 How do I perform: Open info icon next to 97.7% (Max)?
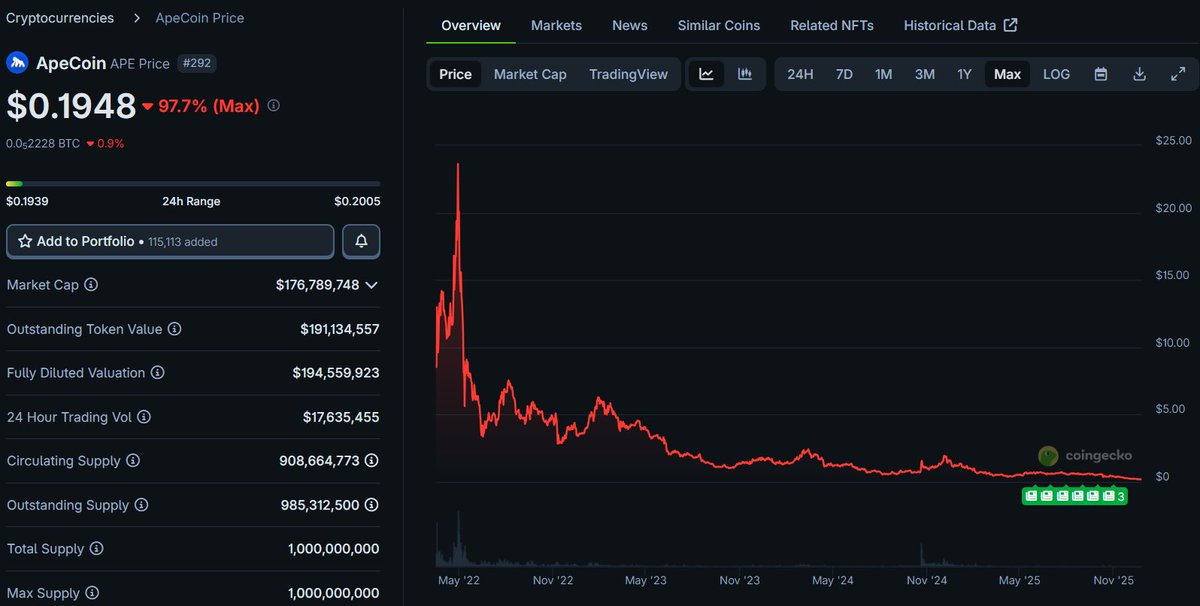pos(274,106)
